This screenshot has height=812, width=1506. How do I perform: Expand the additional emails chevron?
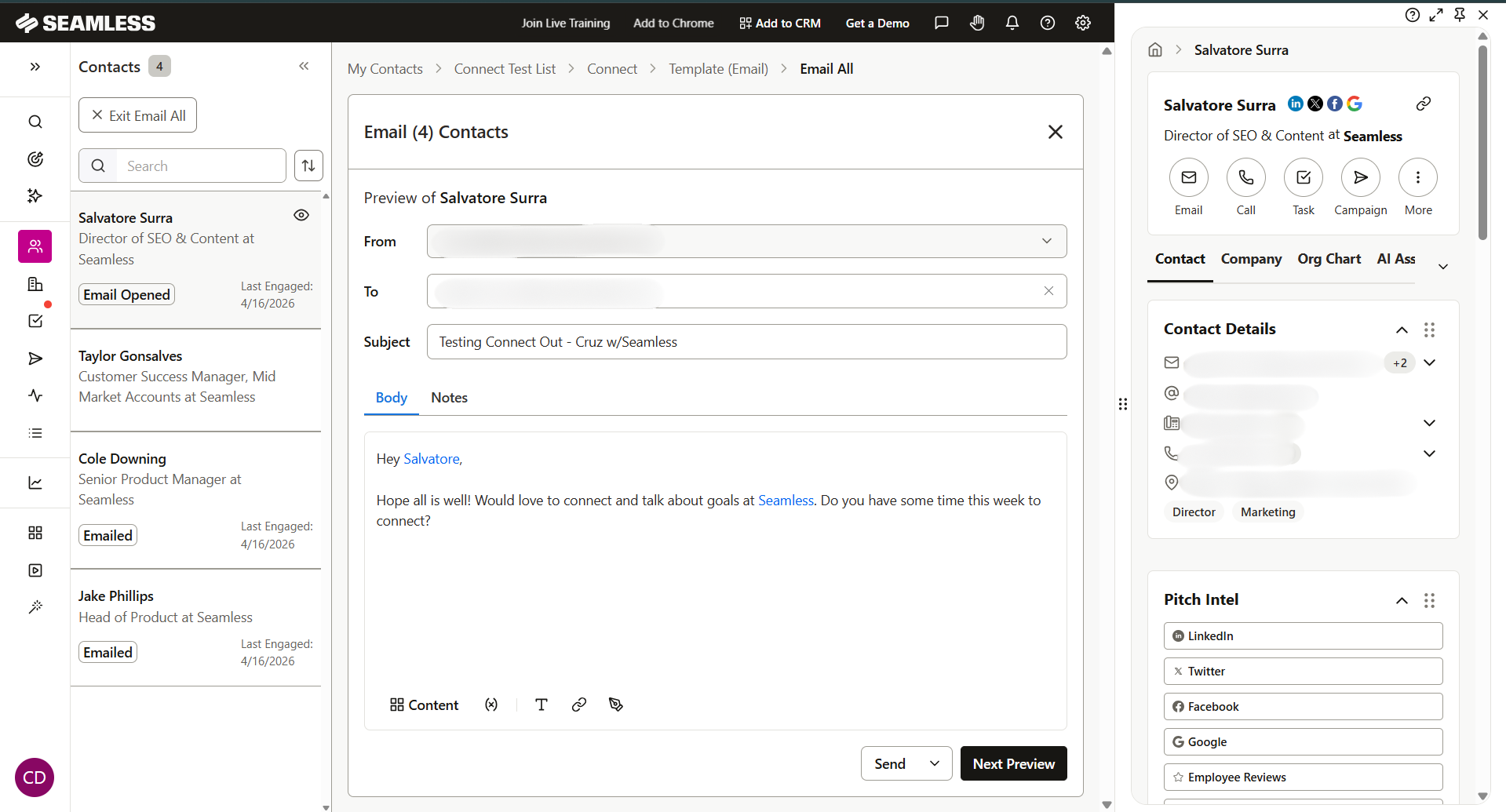click(x=1429, y=362)
